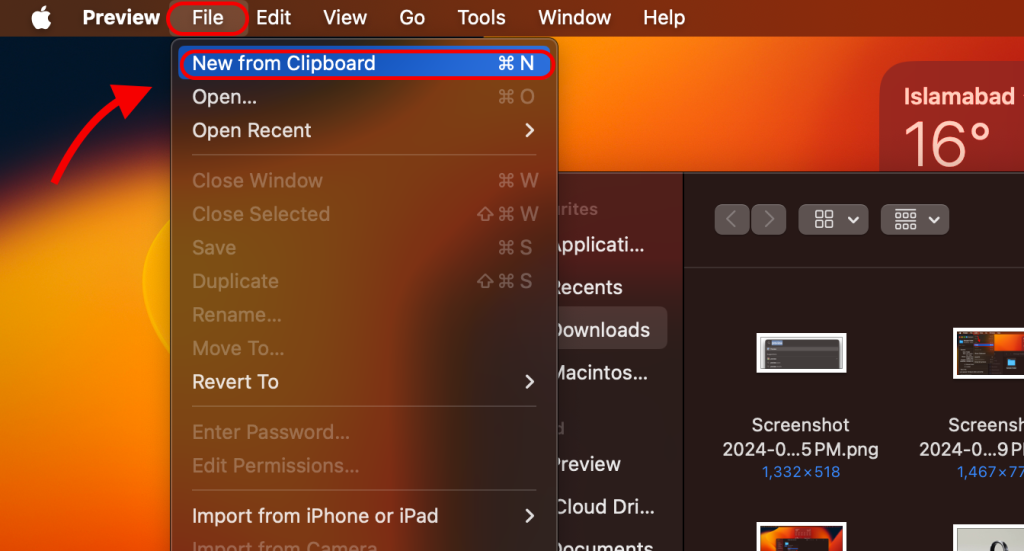
Task: Expand the Open Recent submenu
Action: click(x=364, y=131)
